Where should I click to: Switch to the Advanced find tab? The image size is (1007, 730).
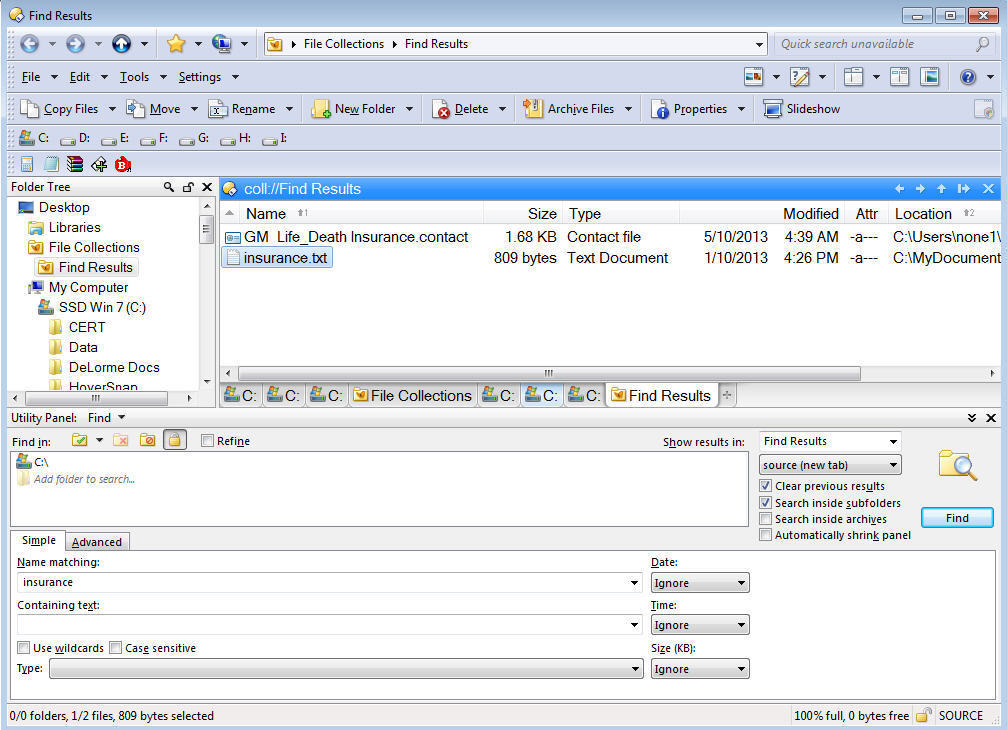point(97,542)
